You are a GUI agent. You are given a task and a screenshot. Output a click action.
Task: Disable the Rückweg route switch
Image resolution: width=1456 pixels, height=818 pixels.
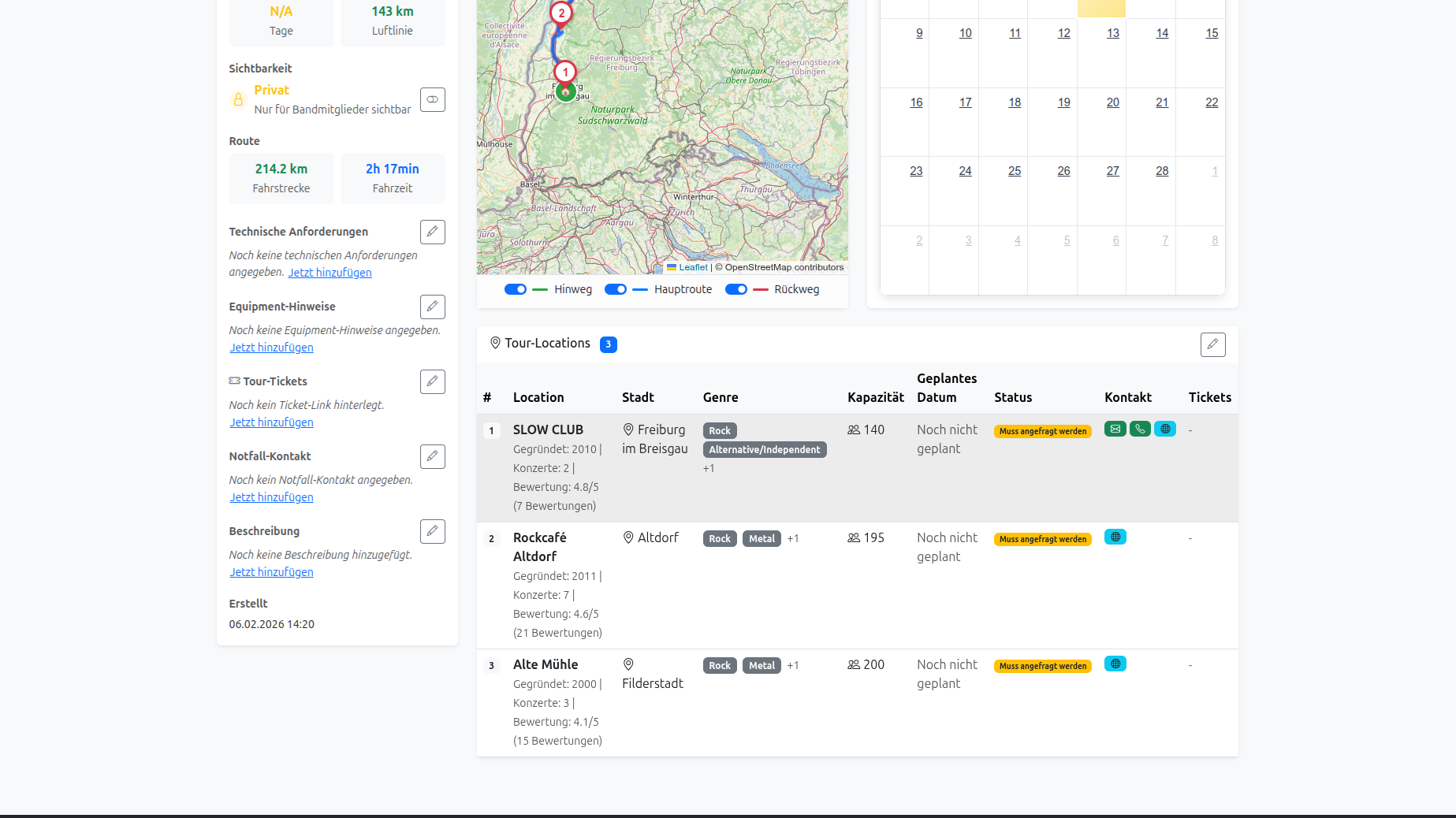[x=735, y=289]
